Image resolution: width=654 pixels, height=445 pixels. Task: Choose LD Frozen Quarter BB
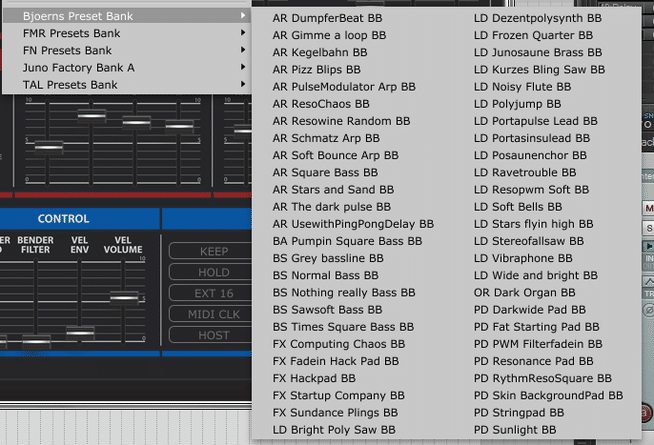[533, 35]
